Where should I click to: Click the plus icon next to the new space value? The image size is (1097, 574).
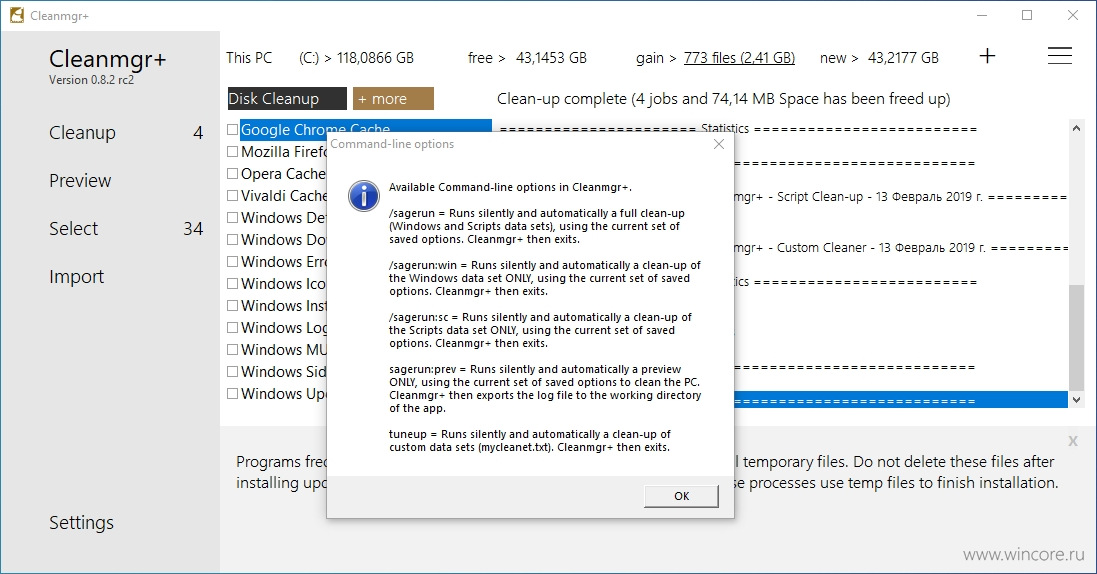(987, 56)
